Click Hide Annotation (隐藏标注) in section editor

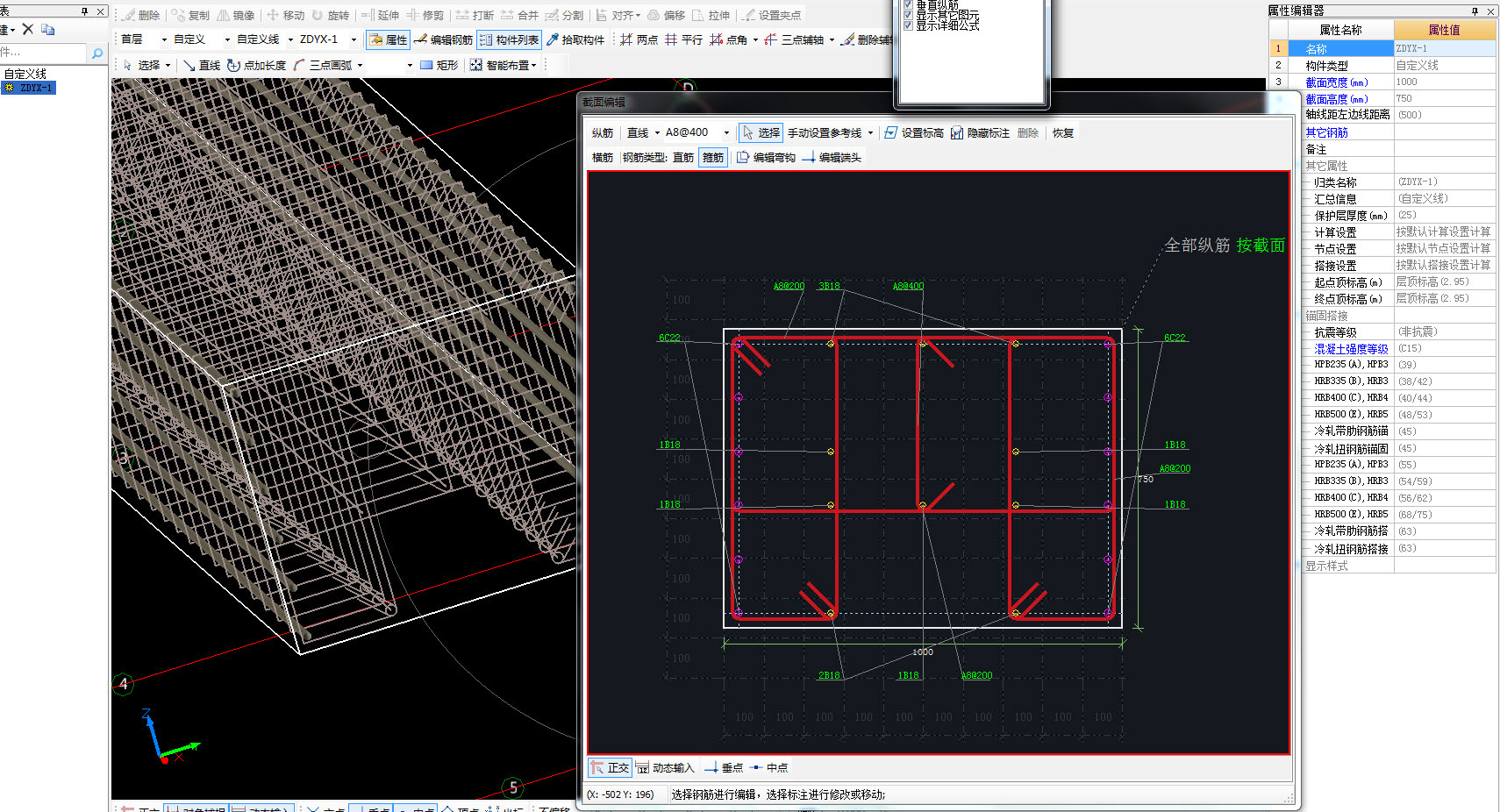(x=980, y=132)
